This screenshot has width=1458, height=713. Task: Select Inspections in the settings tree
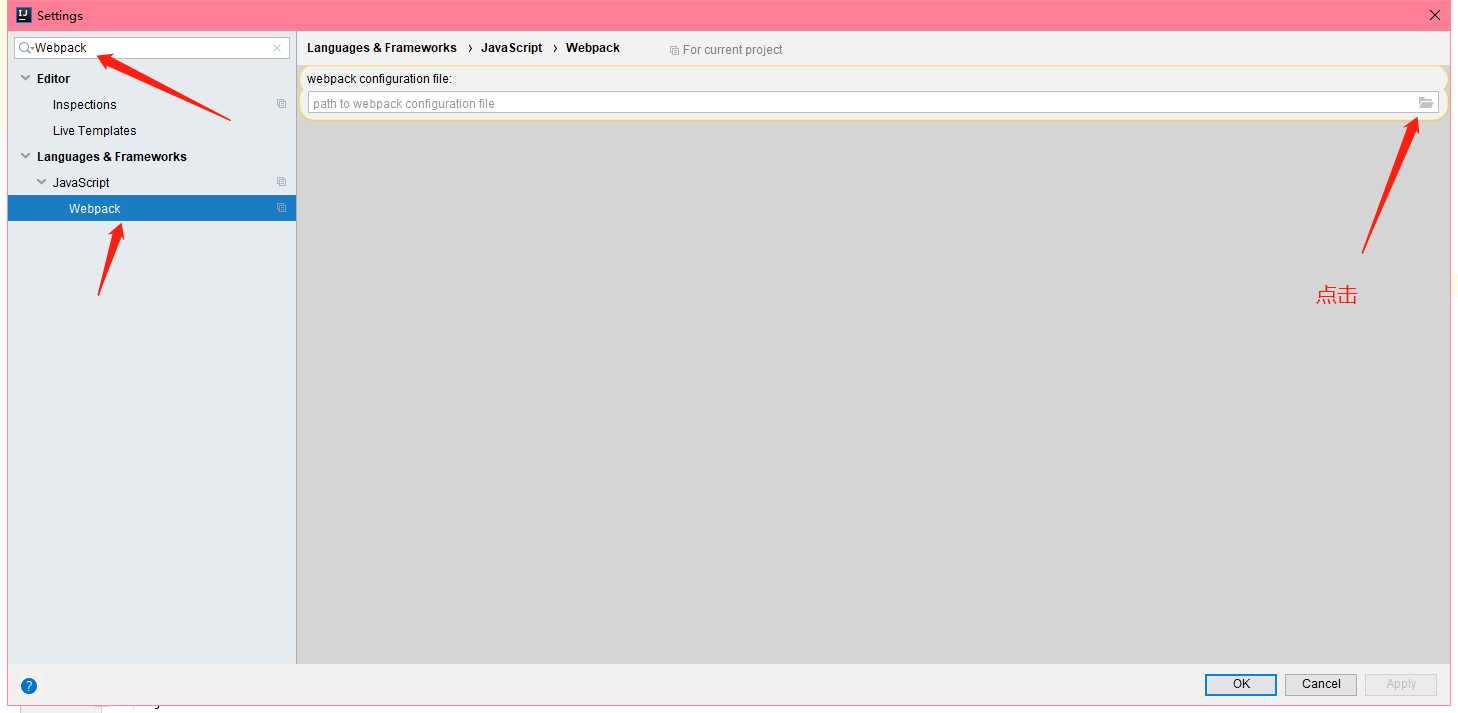84,104
